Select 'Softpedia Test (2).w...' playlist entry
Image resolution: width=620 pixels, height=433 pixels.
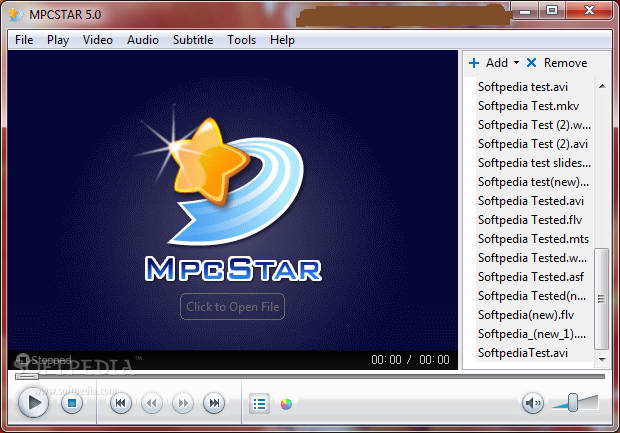coord(534,125)
